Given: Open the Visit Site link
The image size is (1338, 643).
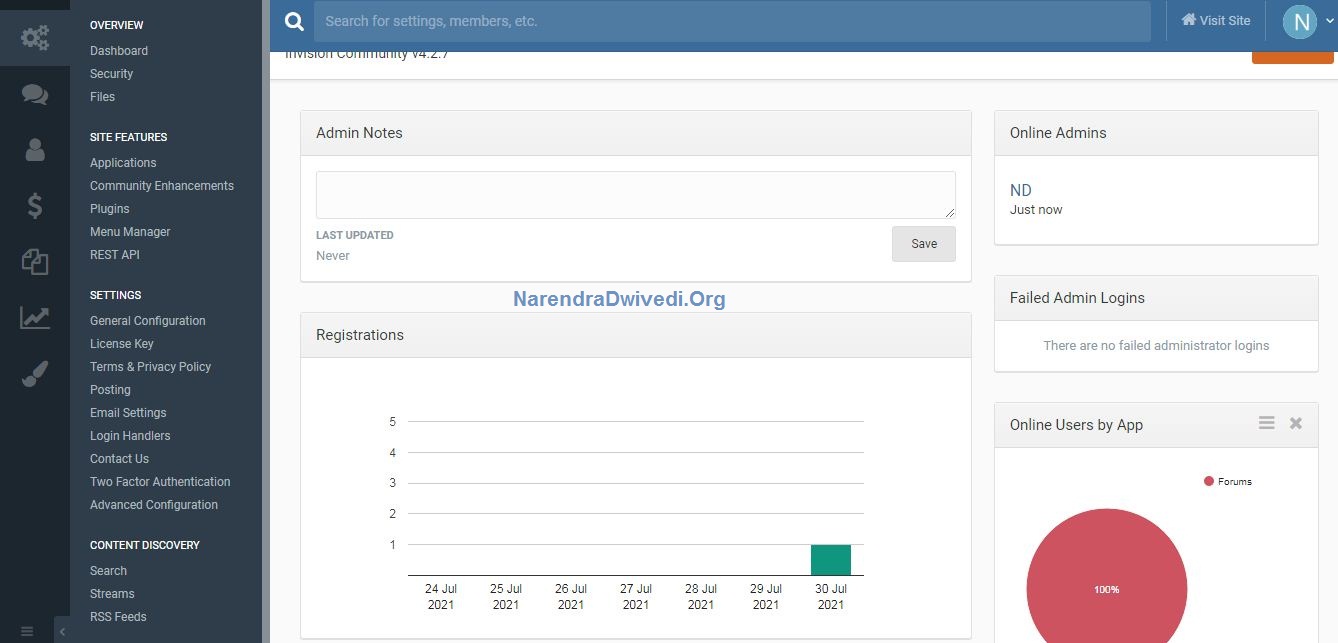Looking at the screenshot, I should click(x=1214, y=20).
